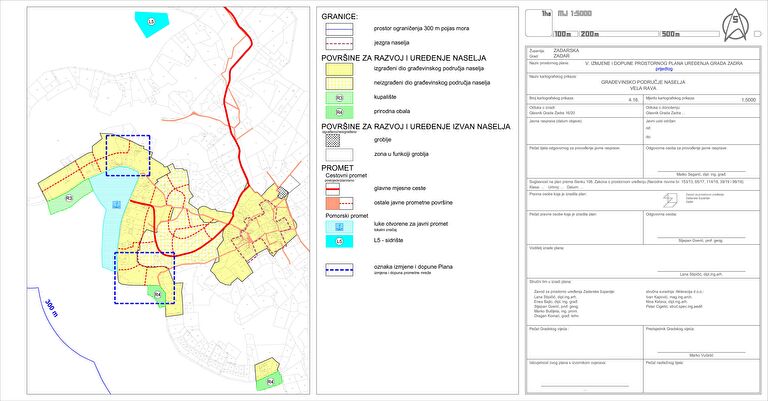Click the 'Marko Vučetić' signature name
Screen dimensions: 768x401
(x=701, y=355)
